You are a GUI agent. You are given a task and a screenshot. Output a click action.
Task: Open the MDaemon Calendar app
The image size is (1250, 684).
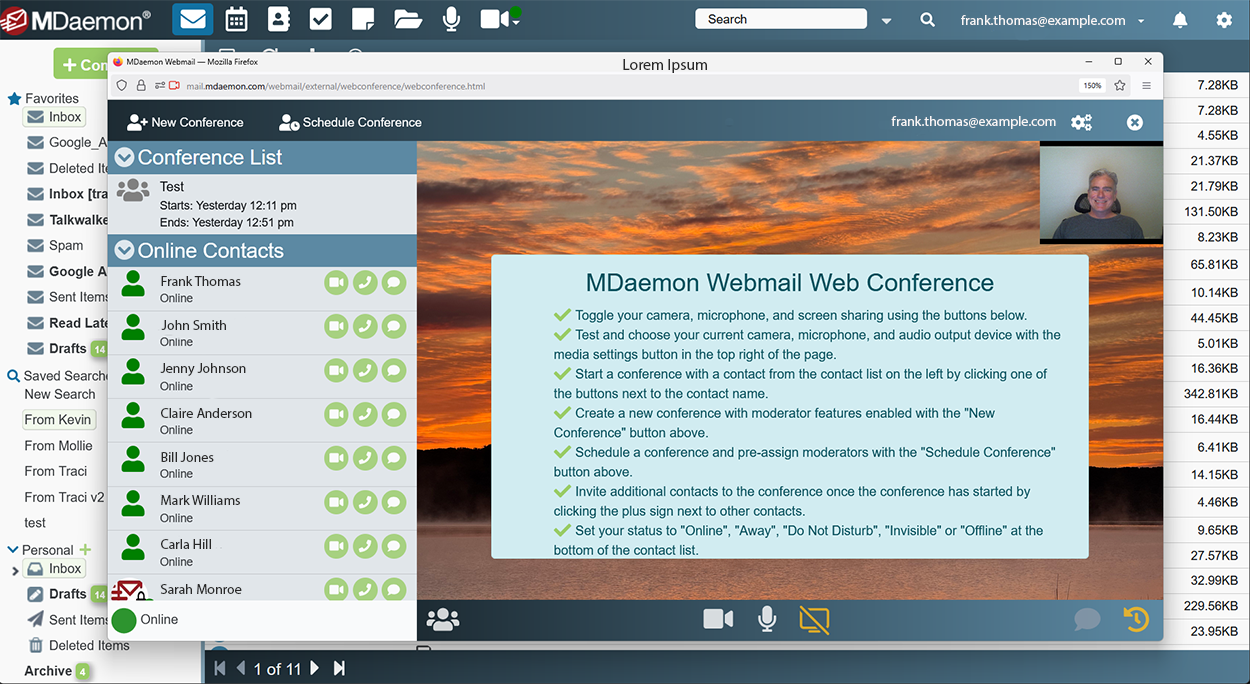click(236, 19)
